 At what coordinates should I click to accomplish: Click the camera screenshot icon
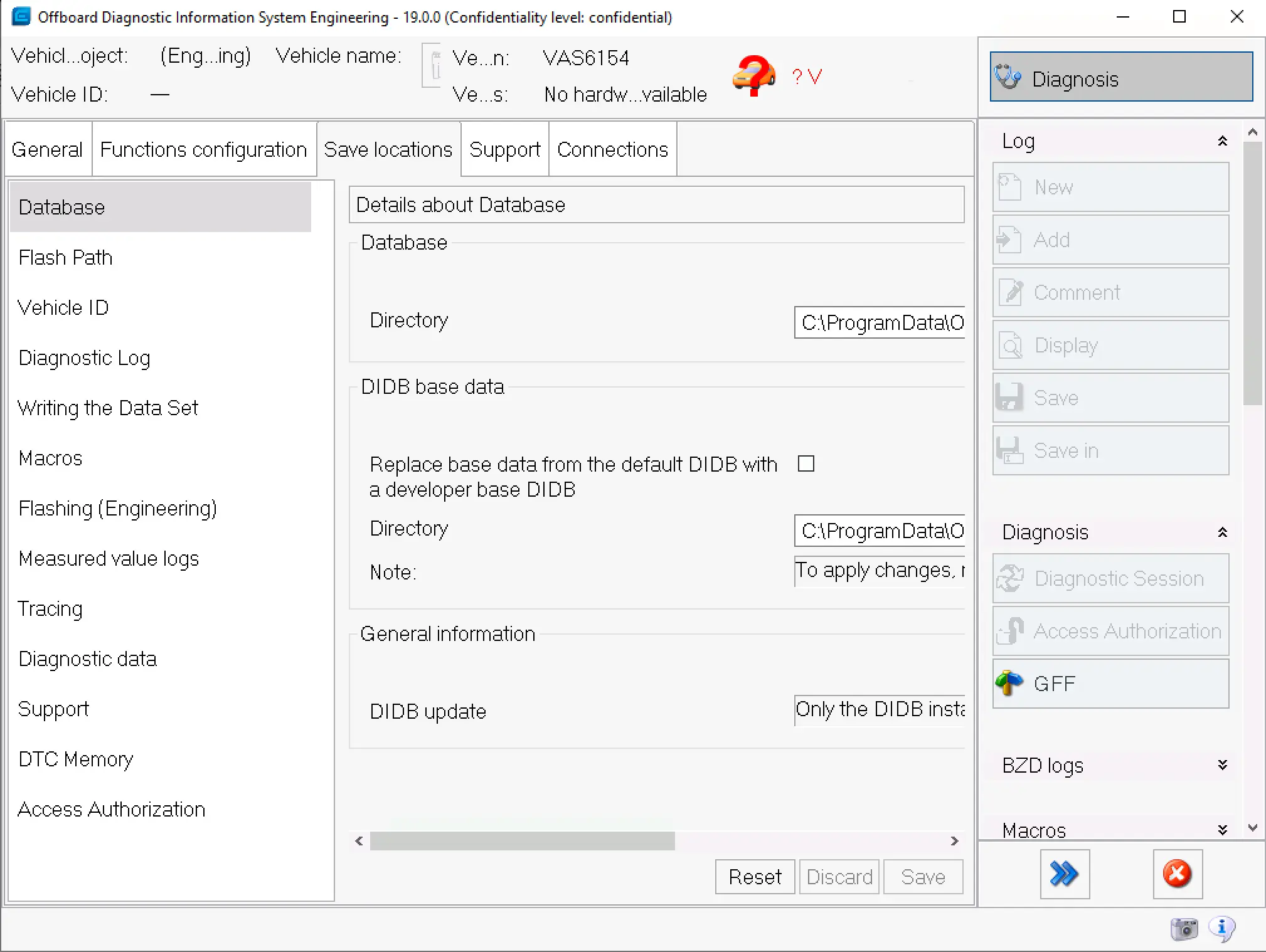1184,929
